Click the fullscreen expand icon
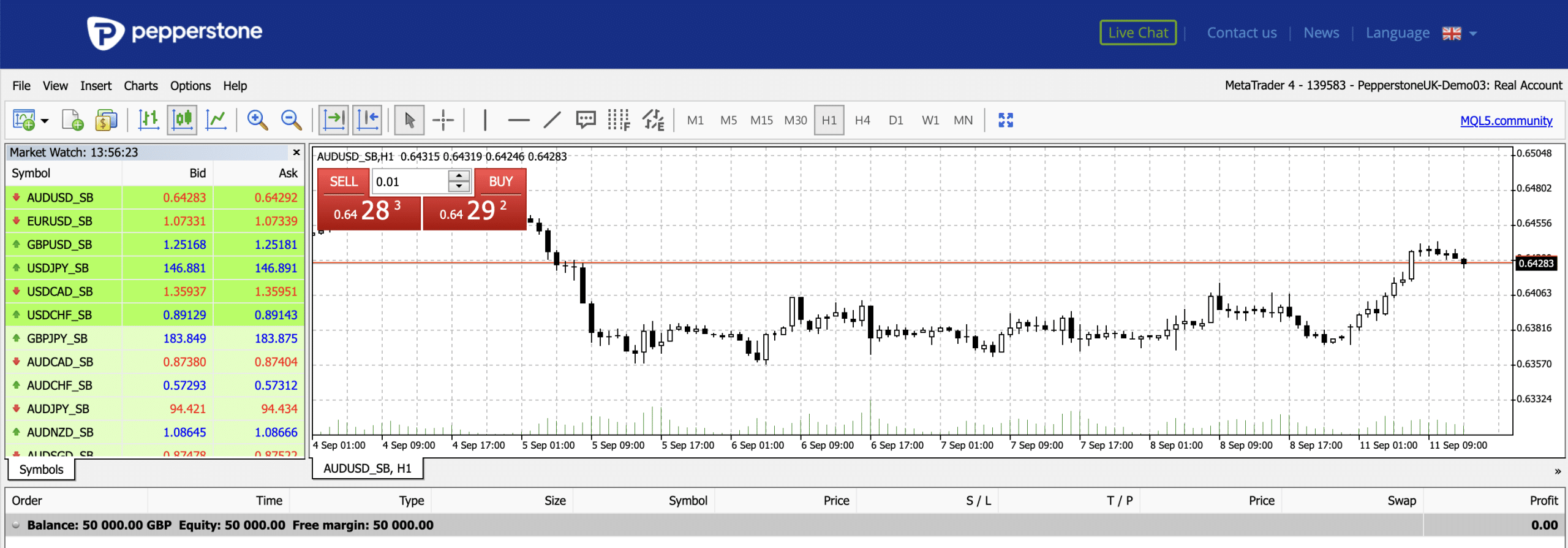 pyautogui.click(x=1006, y=120)
